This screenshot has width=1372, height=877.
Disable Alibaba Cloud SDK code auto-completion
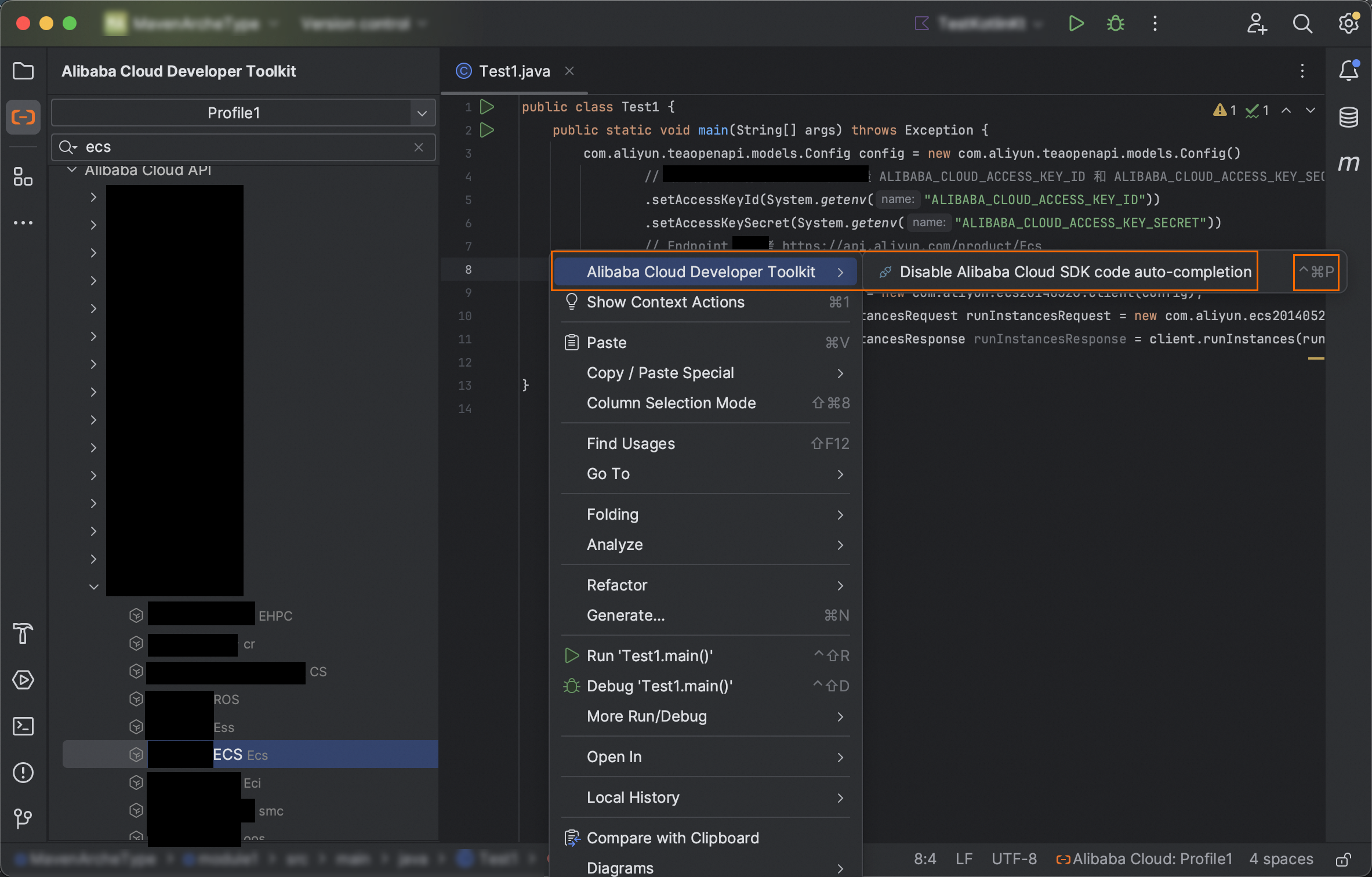1104,272
